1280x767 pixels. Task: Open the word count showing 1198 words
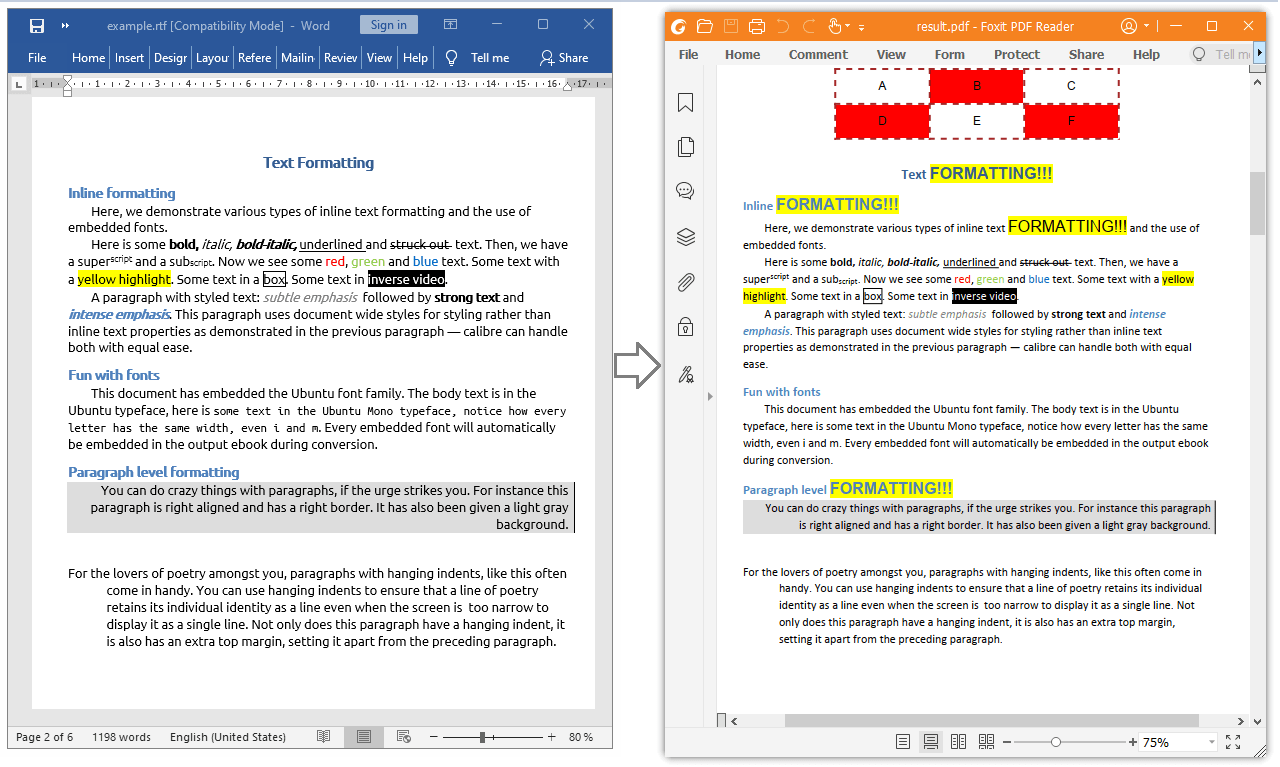pos(121,737)
